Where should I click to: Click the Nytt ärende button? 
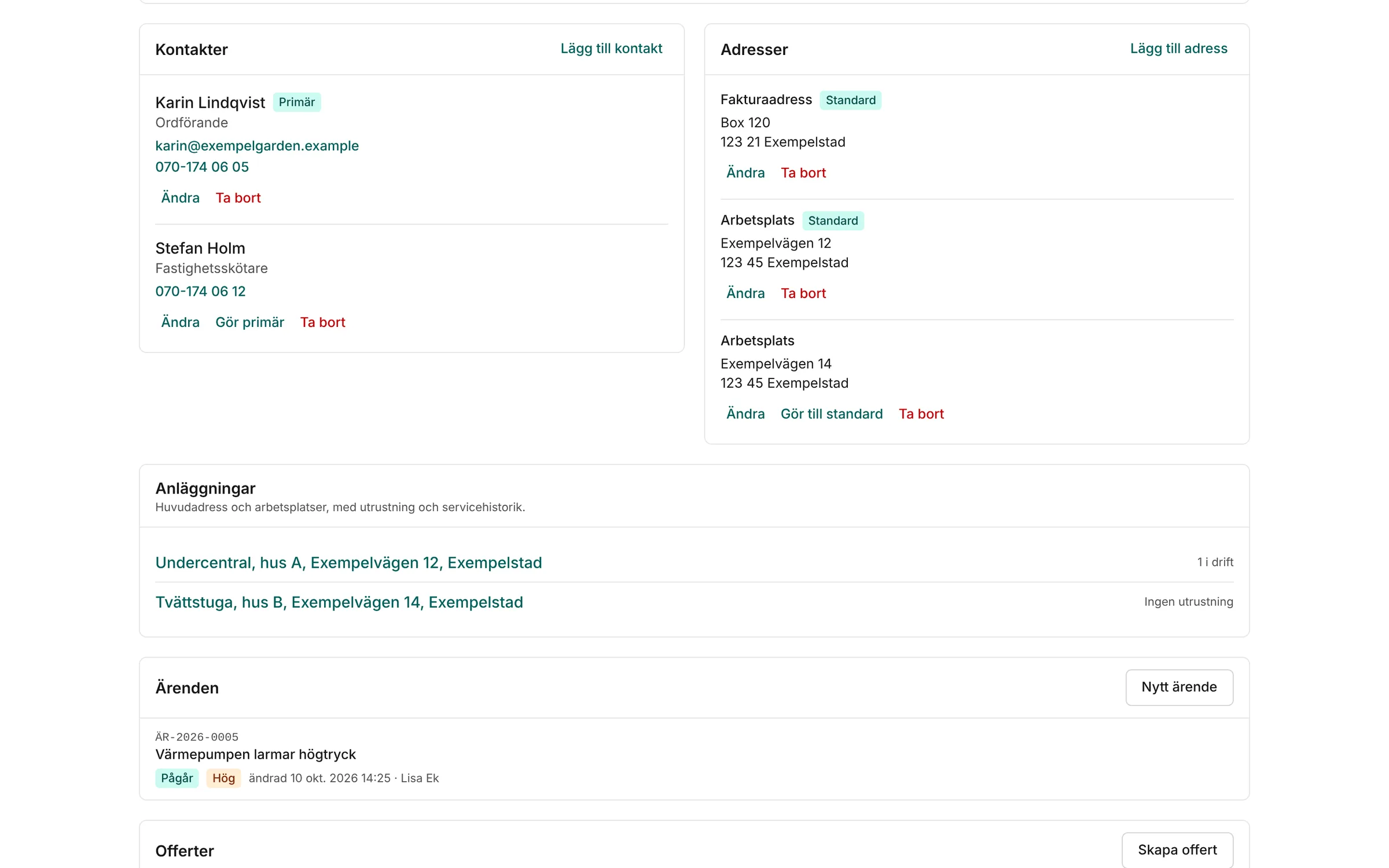pyautogui.click(x=1179, y=687)
